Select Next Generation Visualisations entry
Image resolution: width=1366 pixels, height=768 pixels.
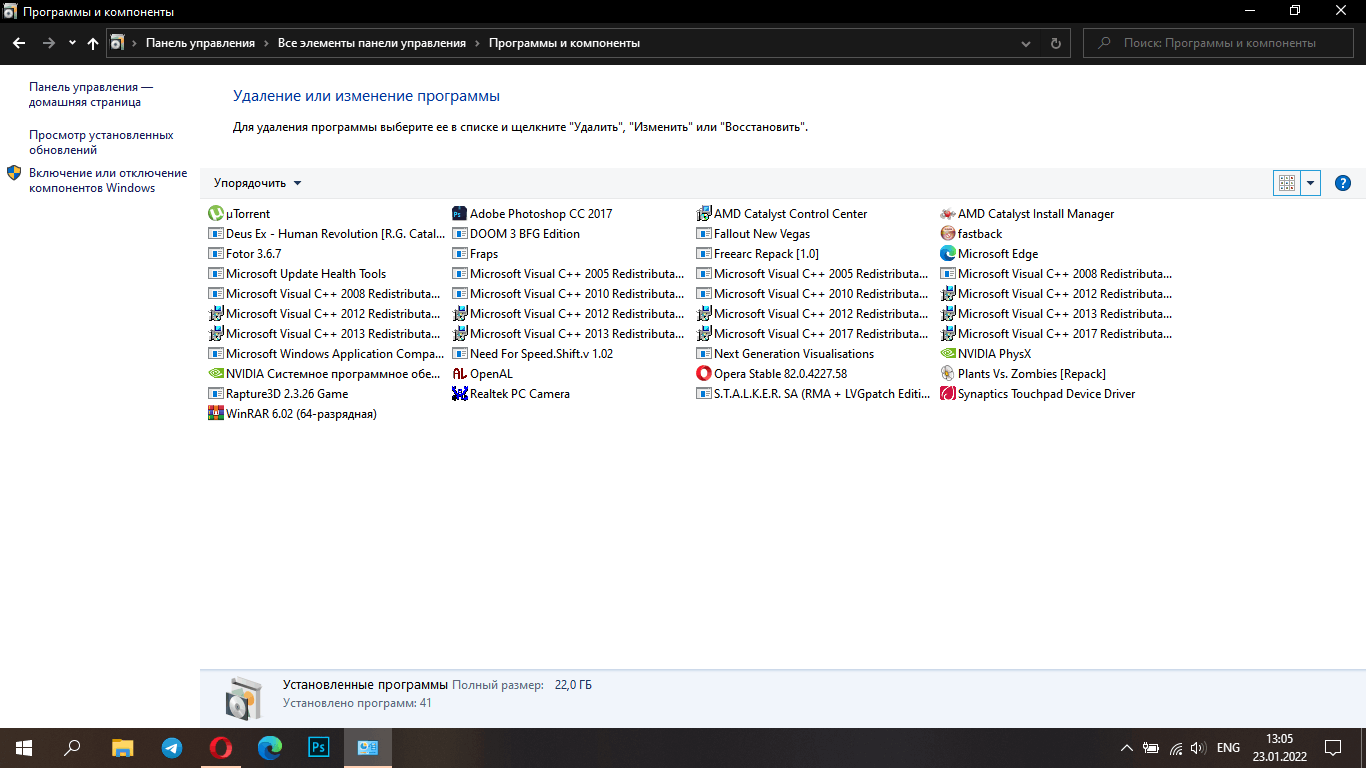[786, 353]
